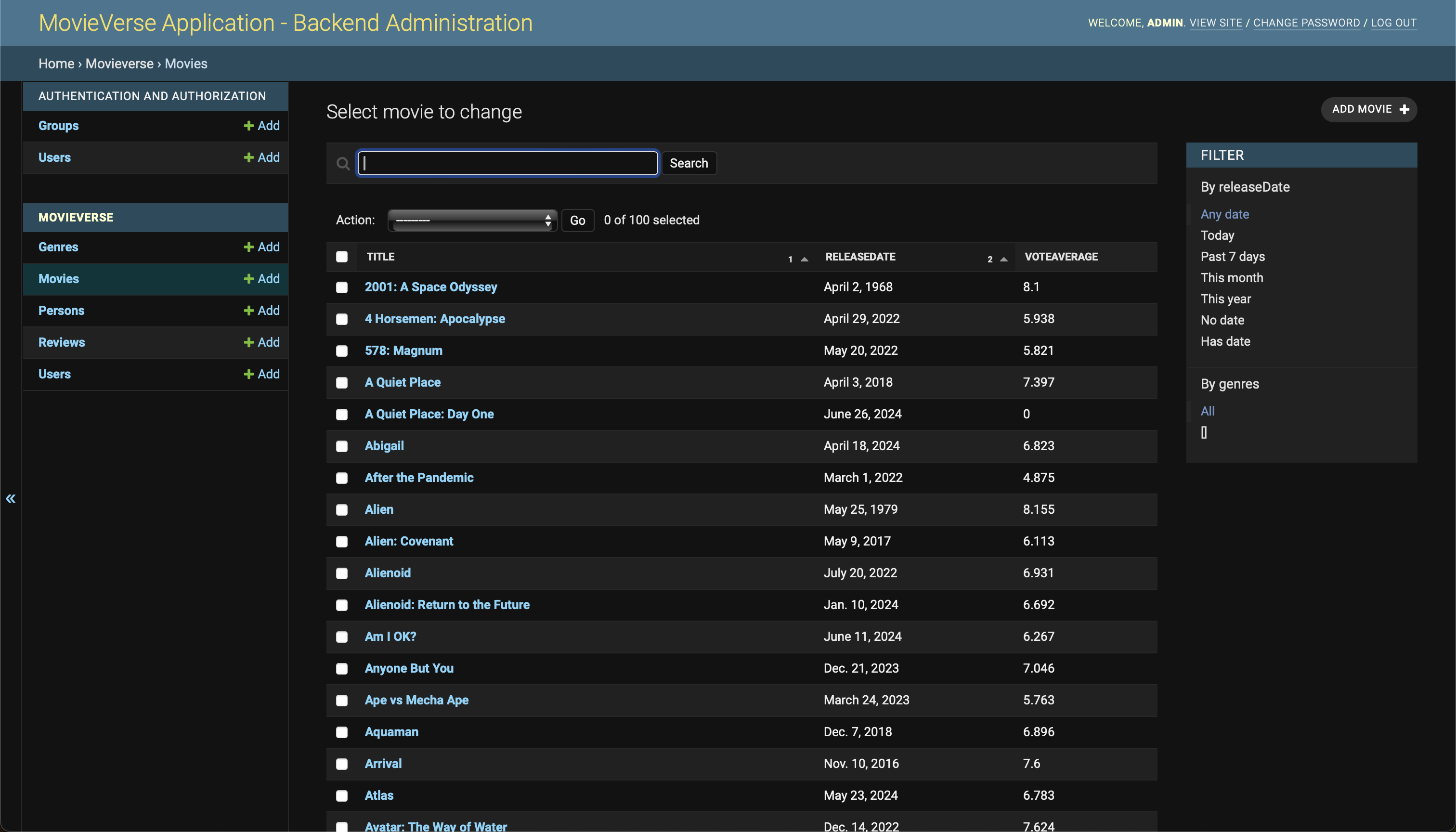Filter release date by This month
Viewport: 1456px width, 832px height.
[1232, 278]
